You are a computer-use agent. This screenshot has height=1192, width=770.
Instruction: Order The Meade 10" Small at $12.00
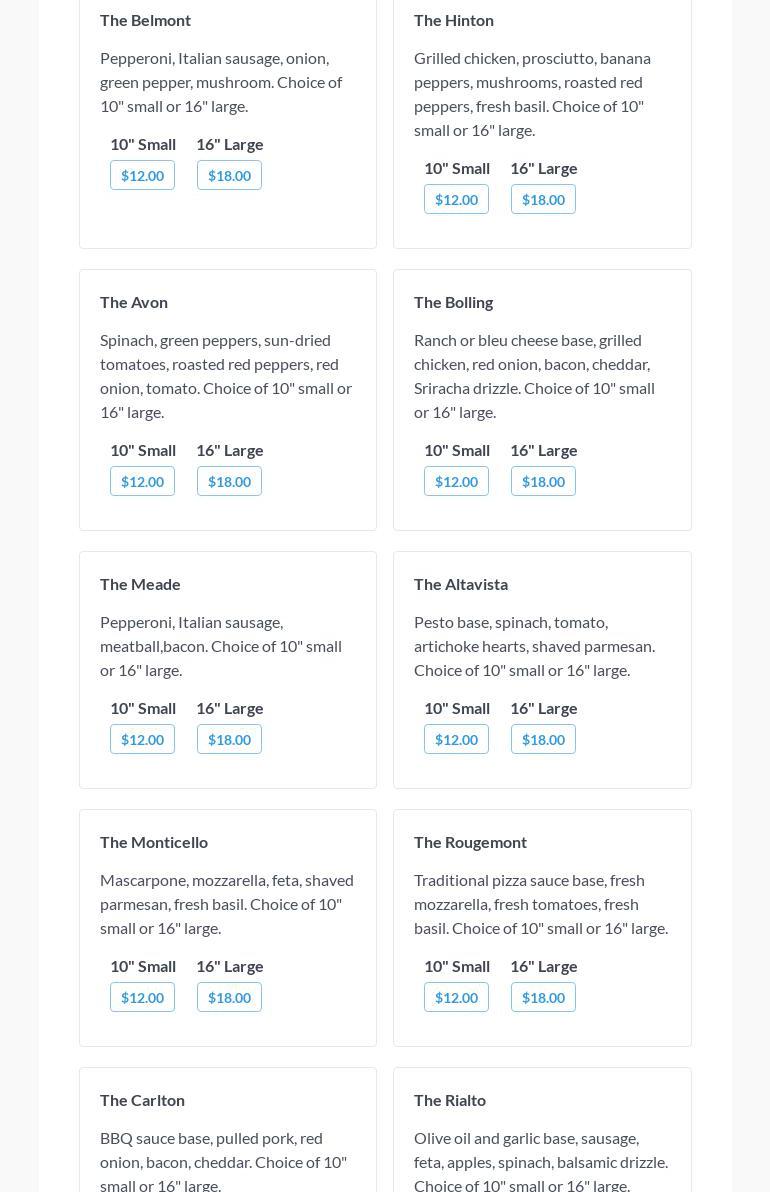[142, 740]
